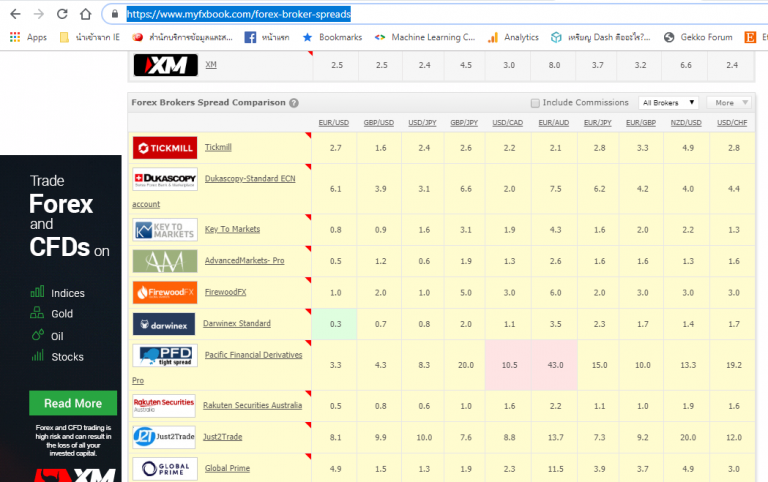Open the Gekko Forum bookmark
The height and width of the screenshot is (482, 768).
[698, 37]
